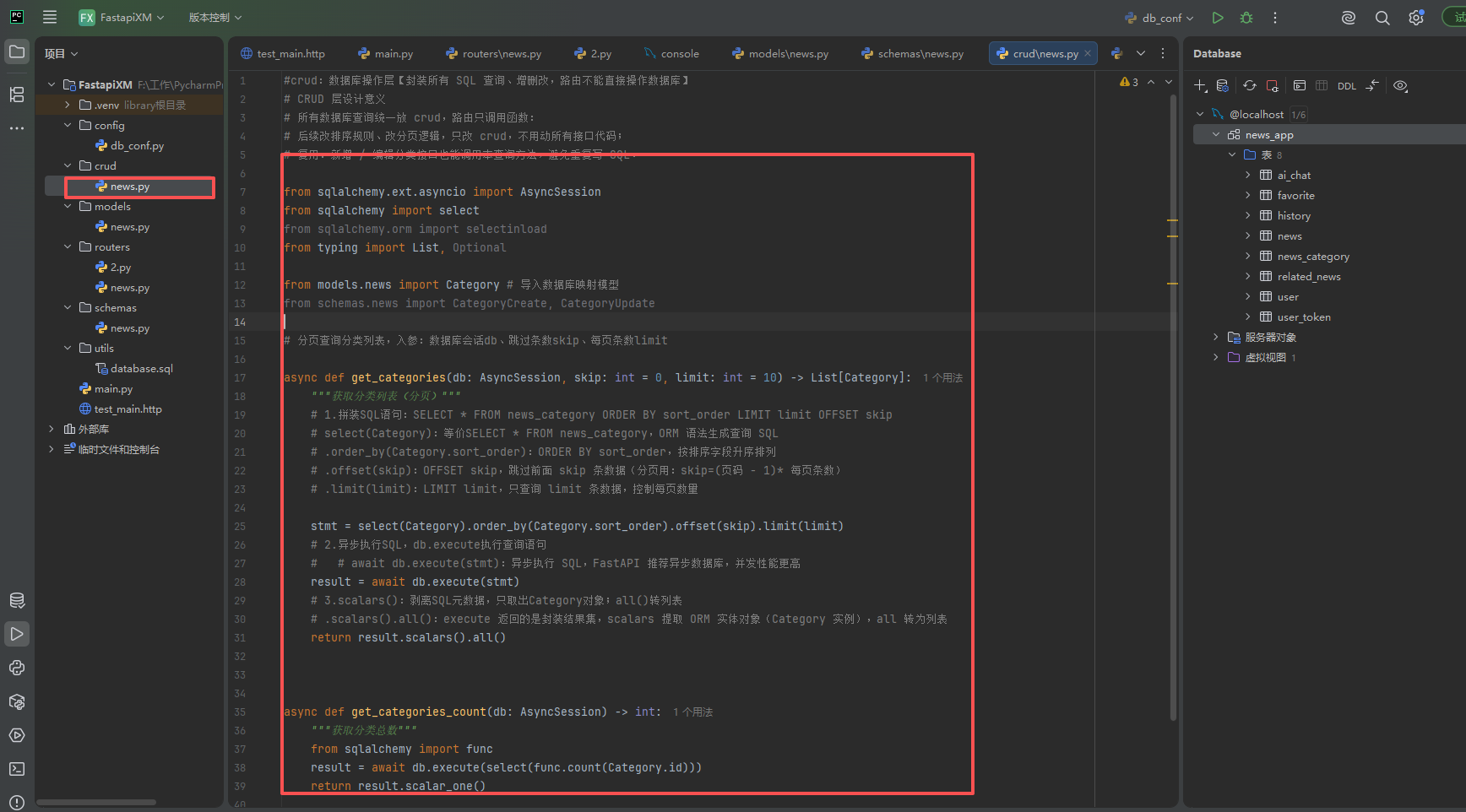
Task: Expand the .venv folder
Action: coord(68,105)
